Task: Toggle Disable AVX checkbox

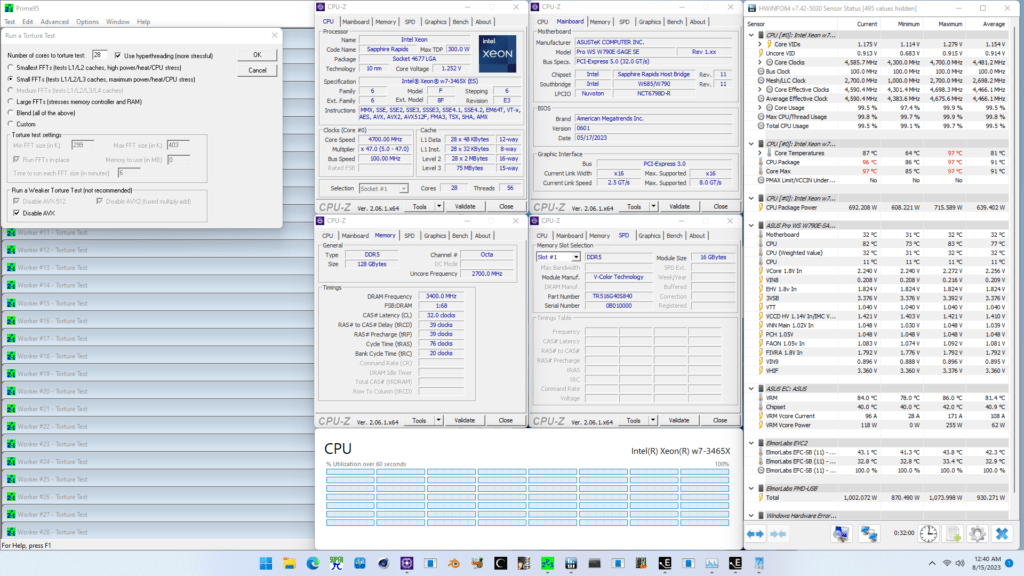Action: point(16,213)
